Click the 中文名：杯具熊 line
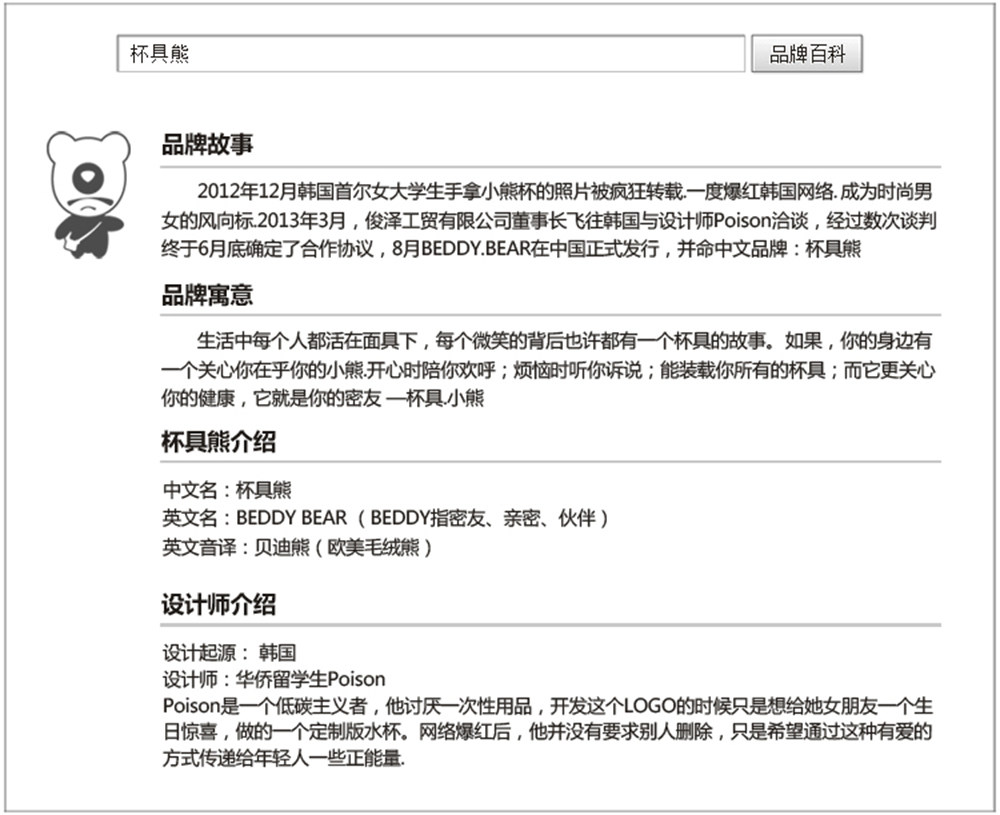The width and height of the screenshot is (1000, 815). point(227,490)
